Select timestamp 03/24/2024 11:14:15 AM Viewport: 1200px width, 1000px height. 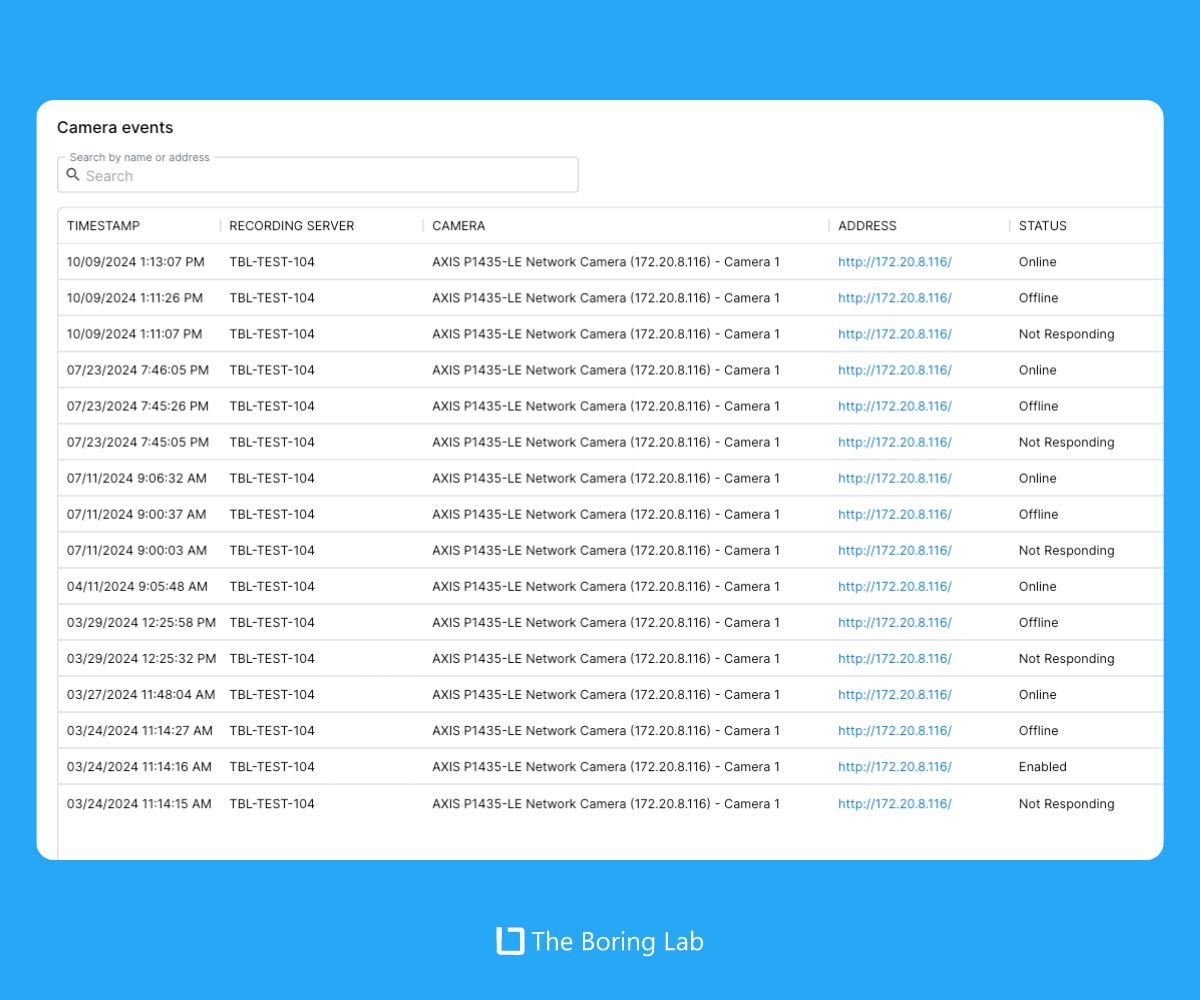pos(140,804)
